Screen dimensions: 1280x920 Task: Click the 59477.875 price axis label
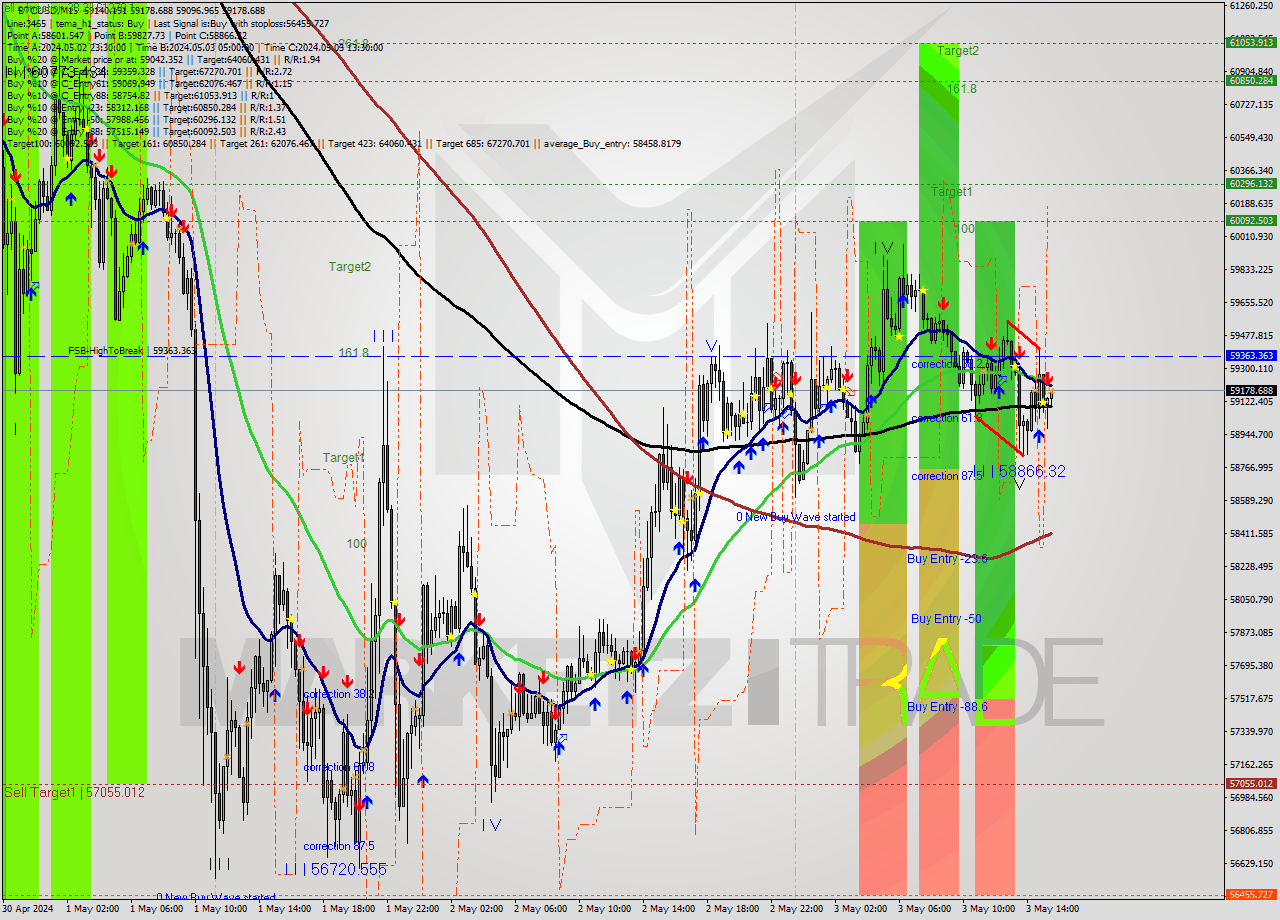pyautogui.click(x=1251, y=335)
